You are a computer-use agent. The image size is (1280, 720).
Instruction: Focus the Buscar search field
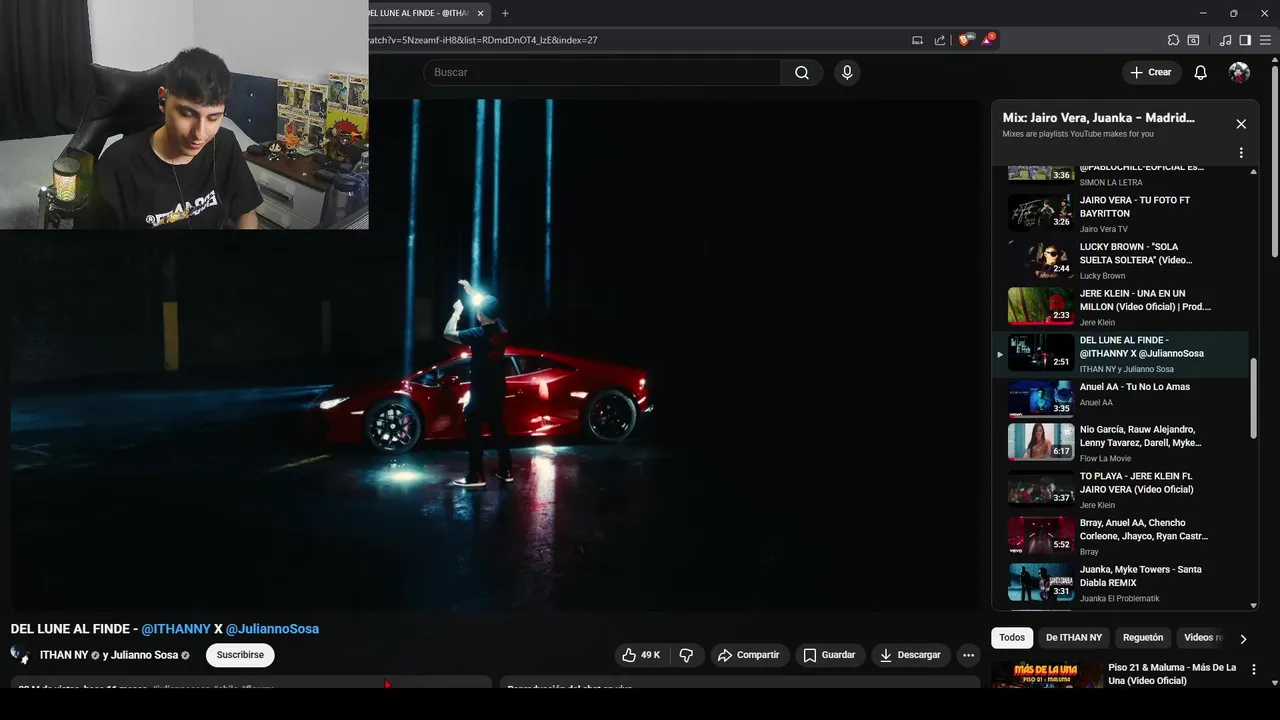pyautogui.click(x=602, y=72)
